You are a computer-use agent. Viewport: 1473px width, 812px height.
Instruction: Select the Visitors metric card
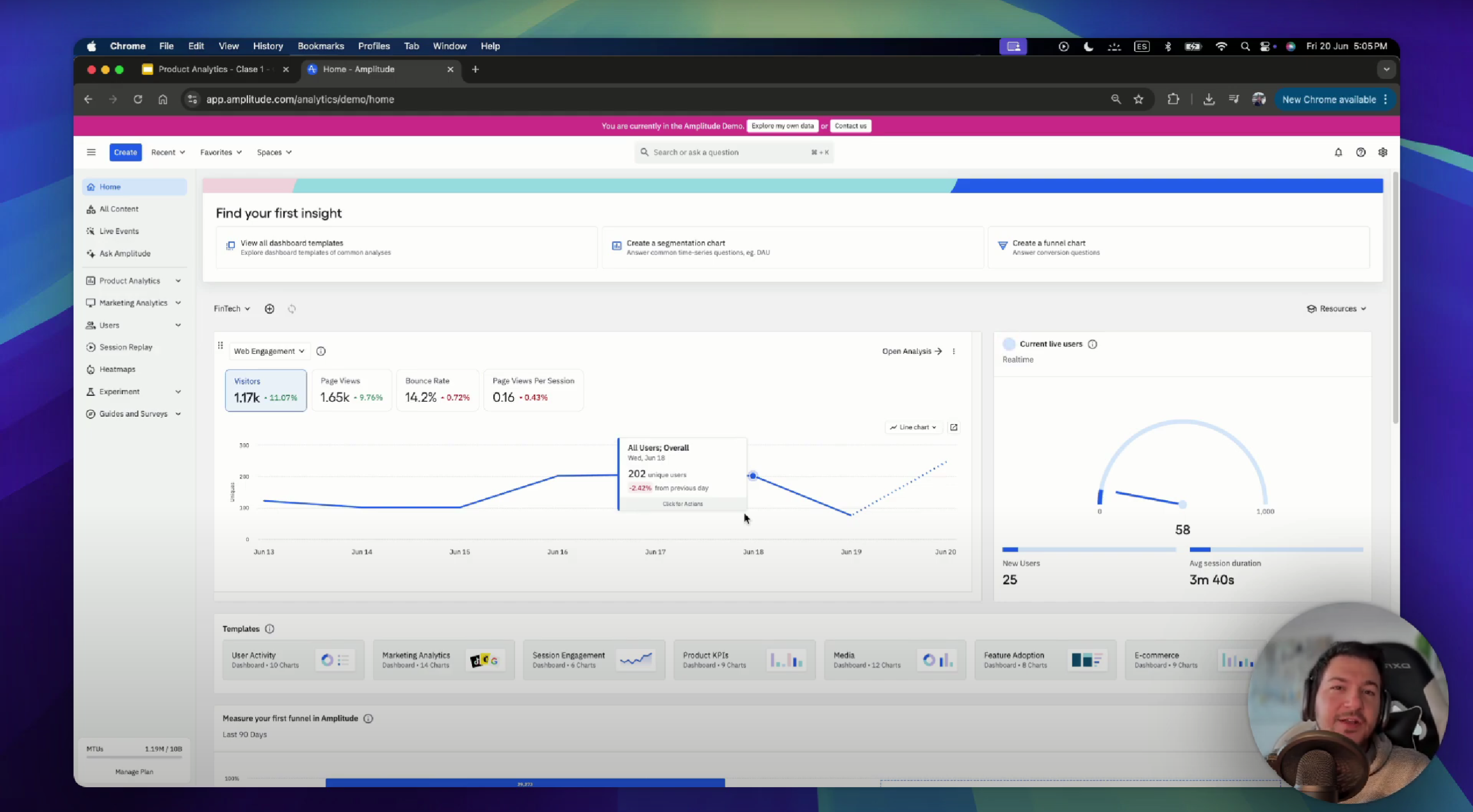point(266,390)
